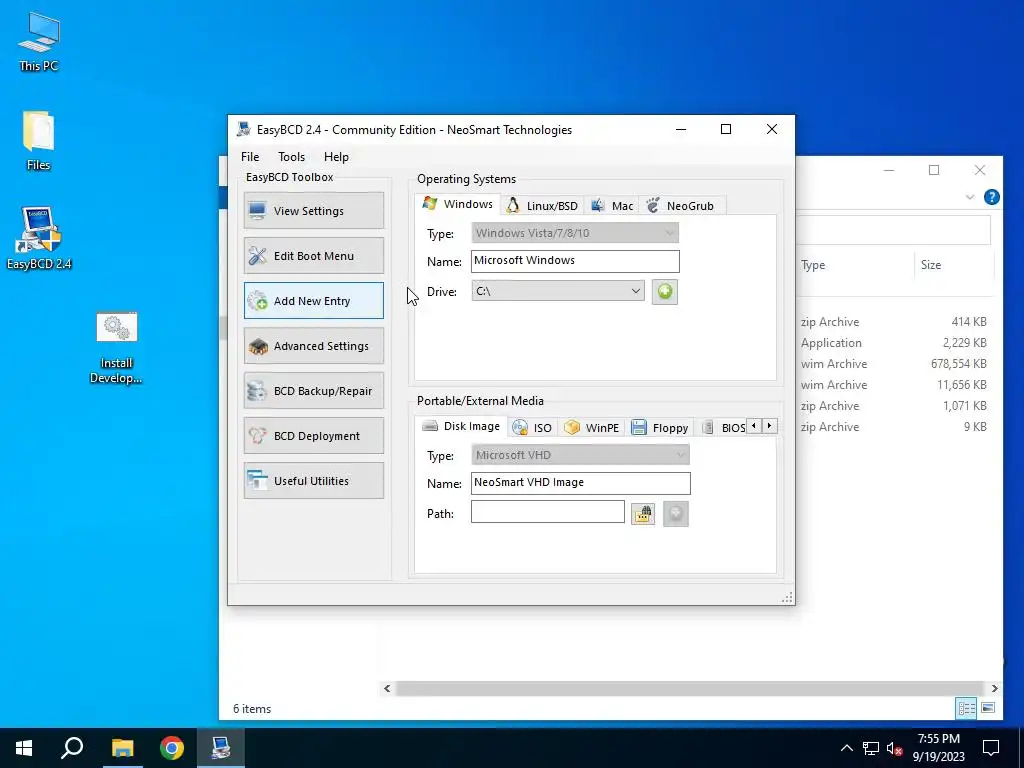Click Explorer horizontal scrollbar
The height and width of the screenshot is (768, 1024).
689,688
